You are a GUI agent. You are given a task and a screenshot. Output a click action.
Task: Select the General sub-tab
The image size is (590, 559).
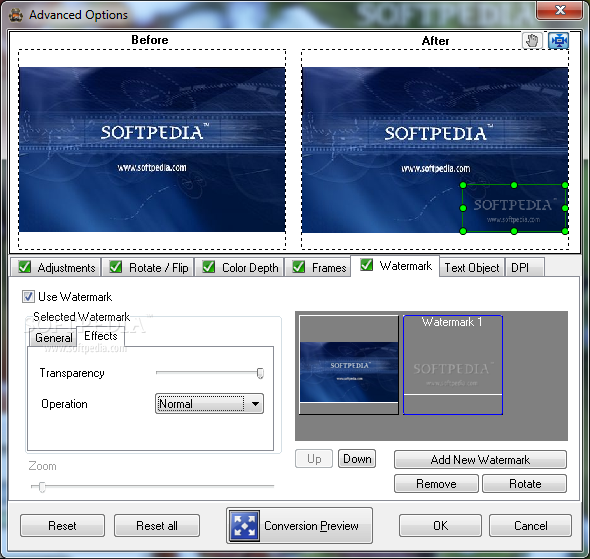53,338
